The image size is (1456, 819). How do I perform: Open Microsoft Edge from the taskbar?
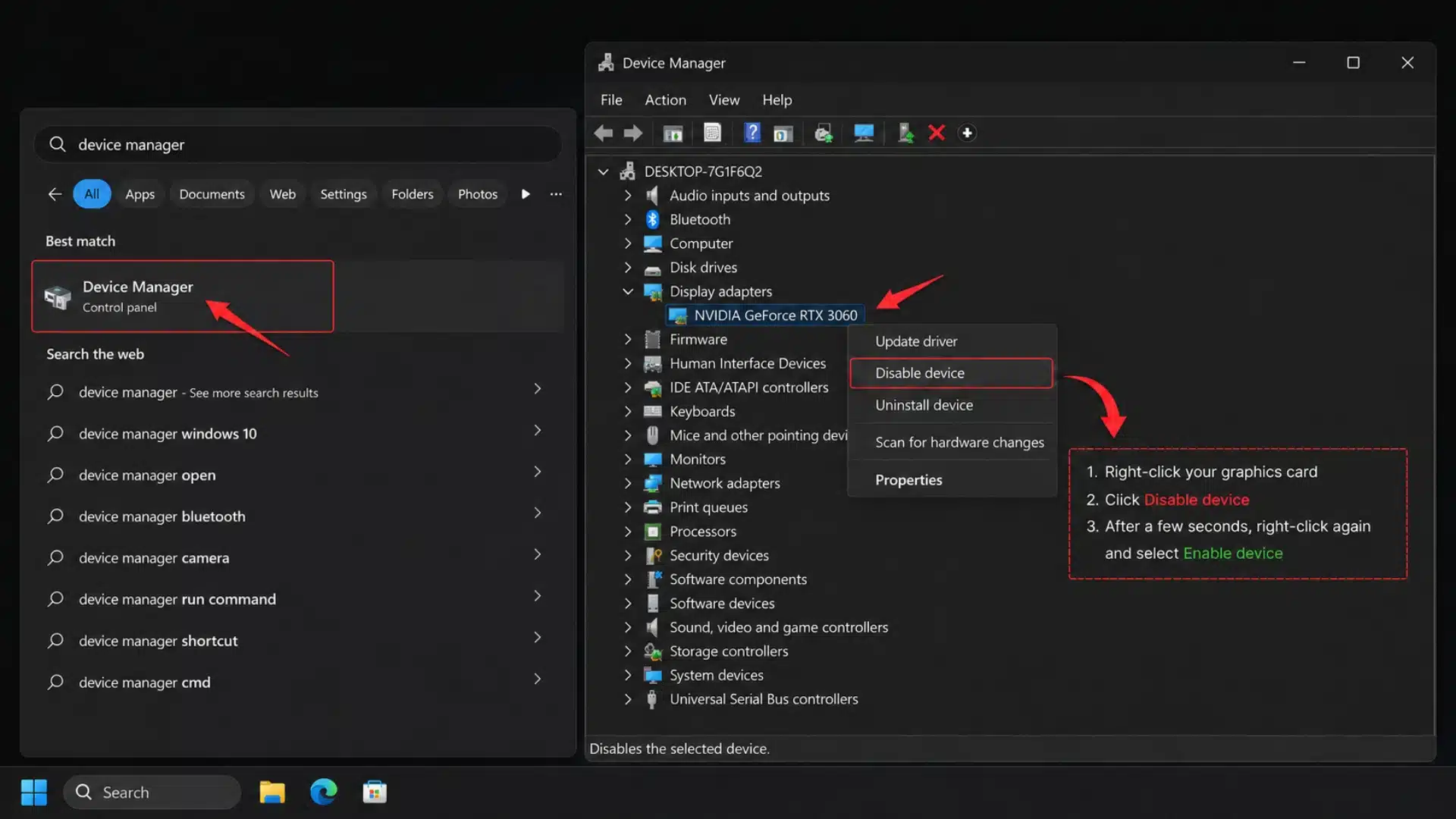point(324,792)
